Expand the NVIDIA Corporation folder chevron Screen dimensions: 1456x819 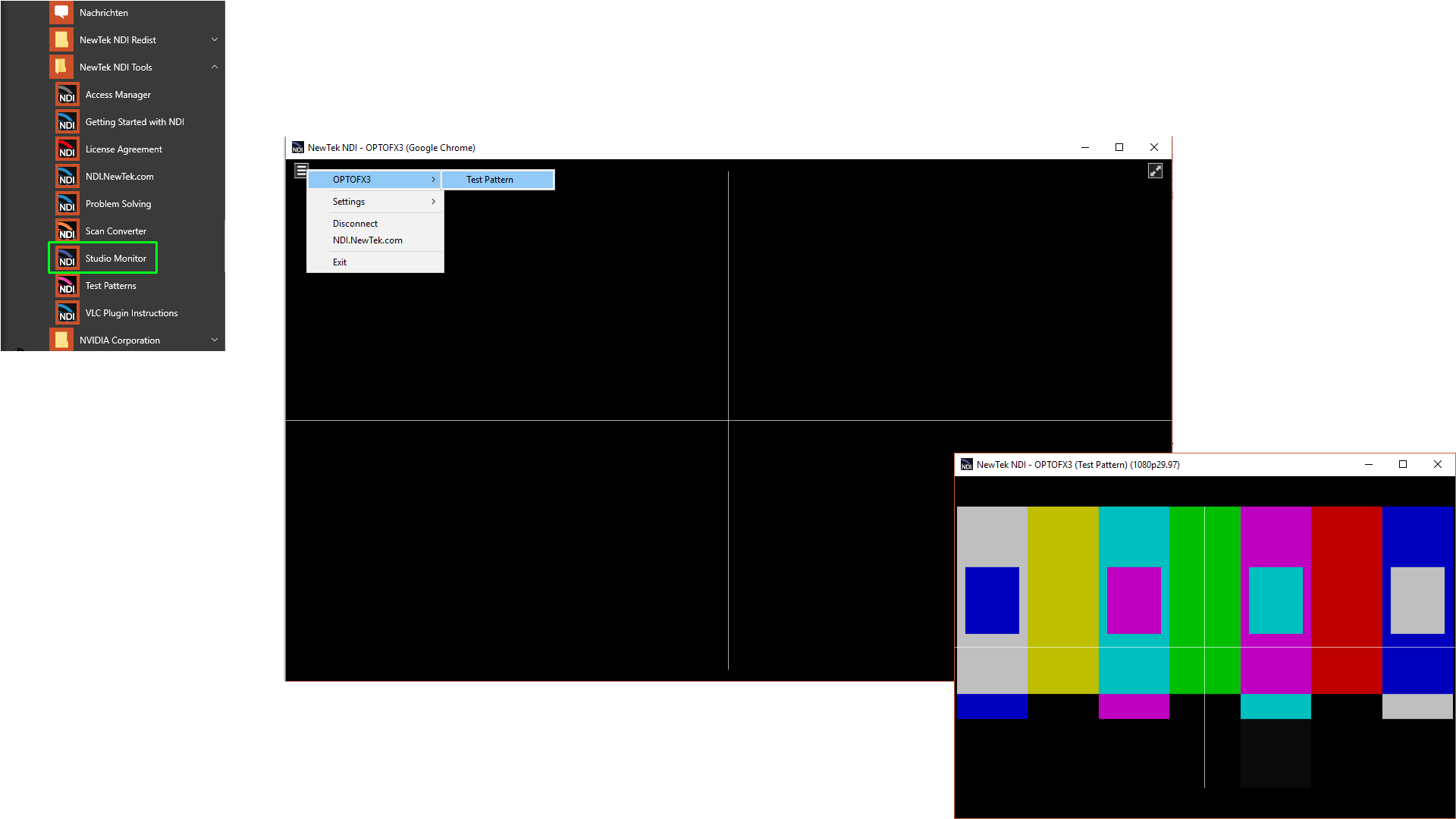pos(215,340)
